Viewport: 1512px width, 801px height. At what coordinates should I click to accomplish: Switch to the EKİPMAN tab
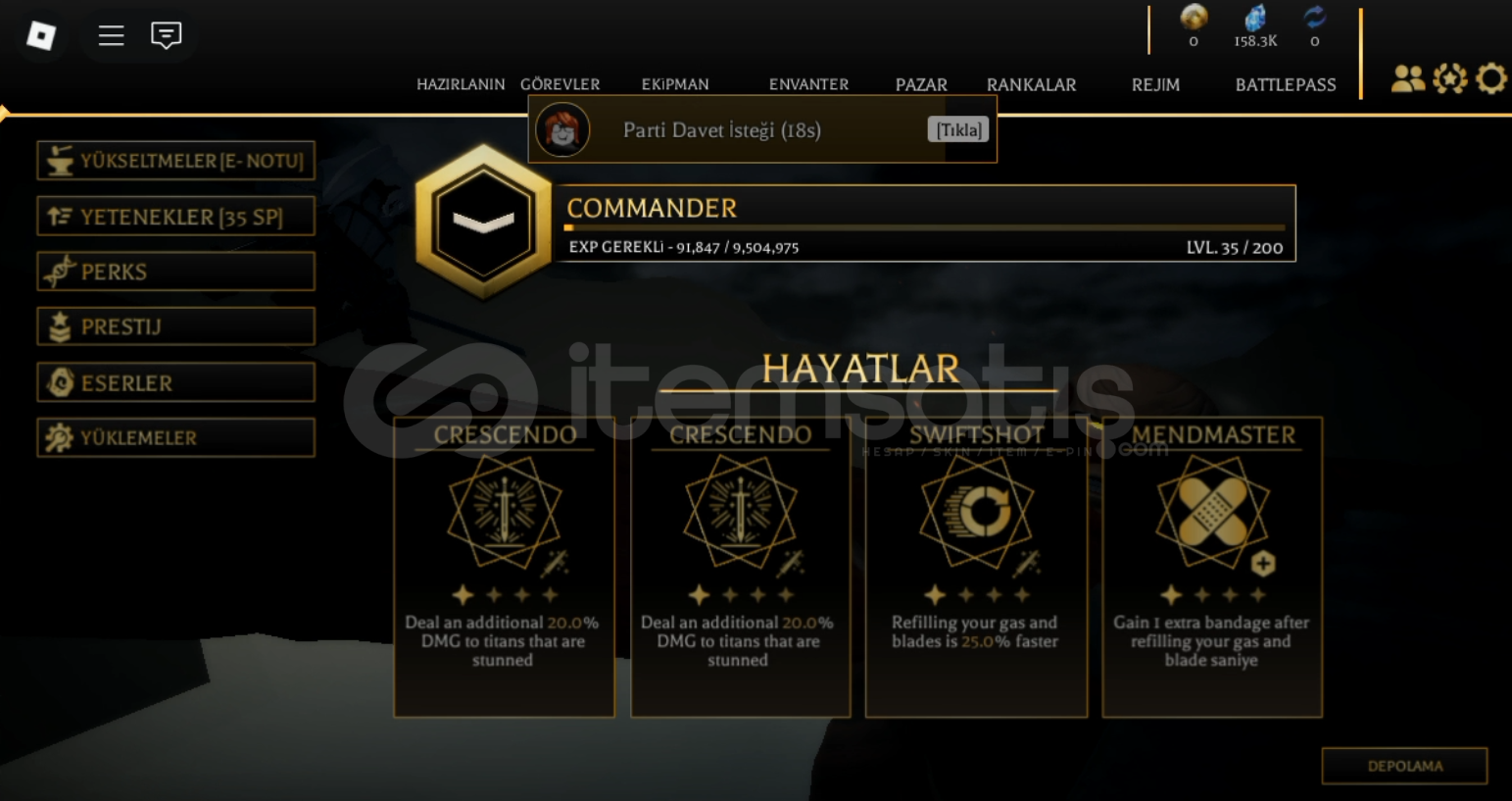(675, 84)
